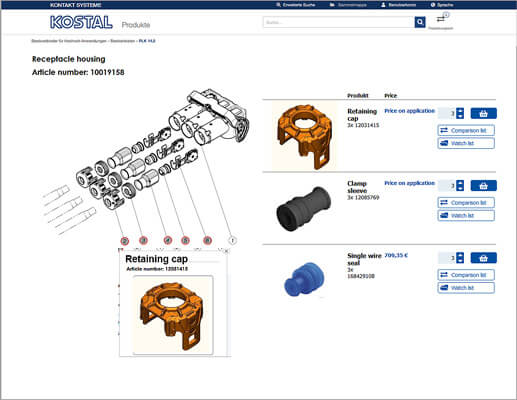Click the Price column header
The width and height of the screenshot is (517, 400).
click(x=391, y=96)
